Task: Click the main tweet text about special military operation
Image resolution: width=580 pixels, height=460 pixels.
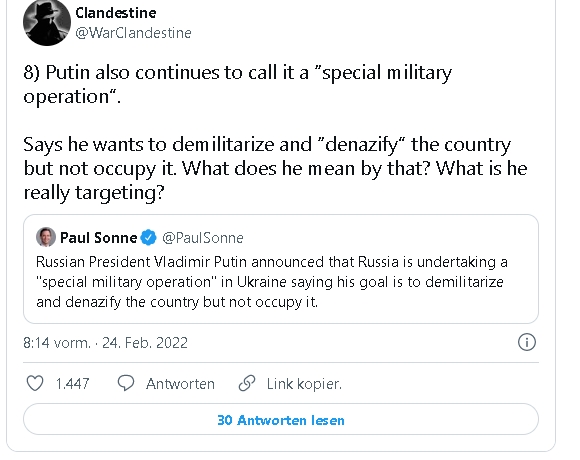Action: (x=237, y=84)
